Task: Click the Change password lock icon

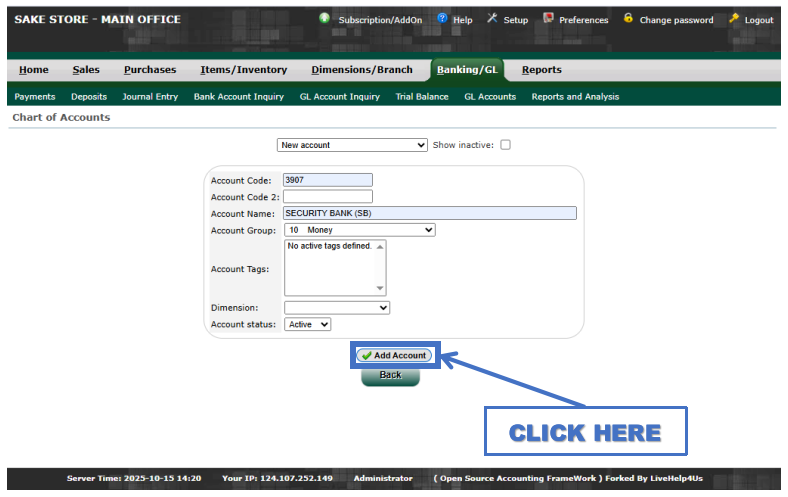Action: (628, 19)
